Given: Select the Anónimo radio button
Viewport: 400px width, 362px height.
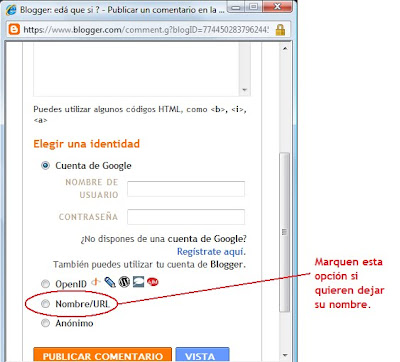Looking at the screenshot, I should pyautogui.click(x=45, y=323).
